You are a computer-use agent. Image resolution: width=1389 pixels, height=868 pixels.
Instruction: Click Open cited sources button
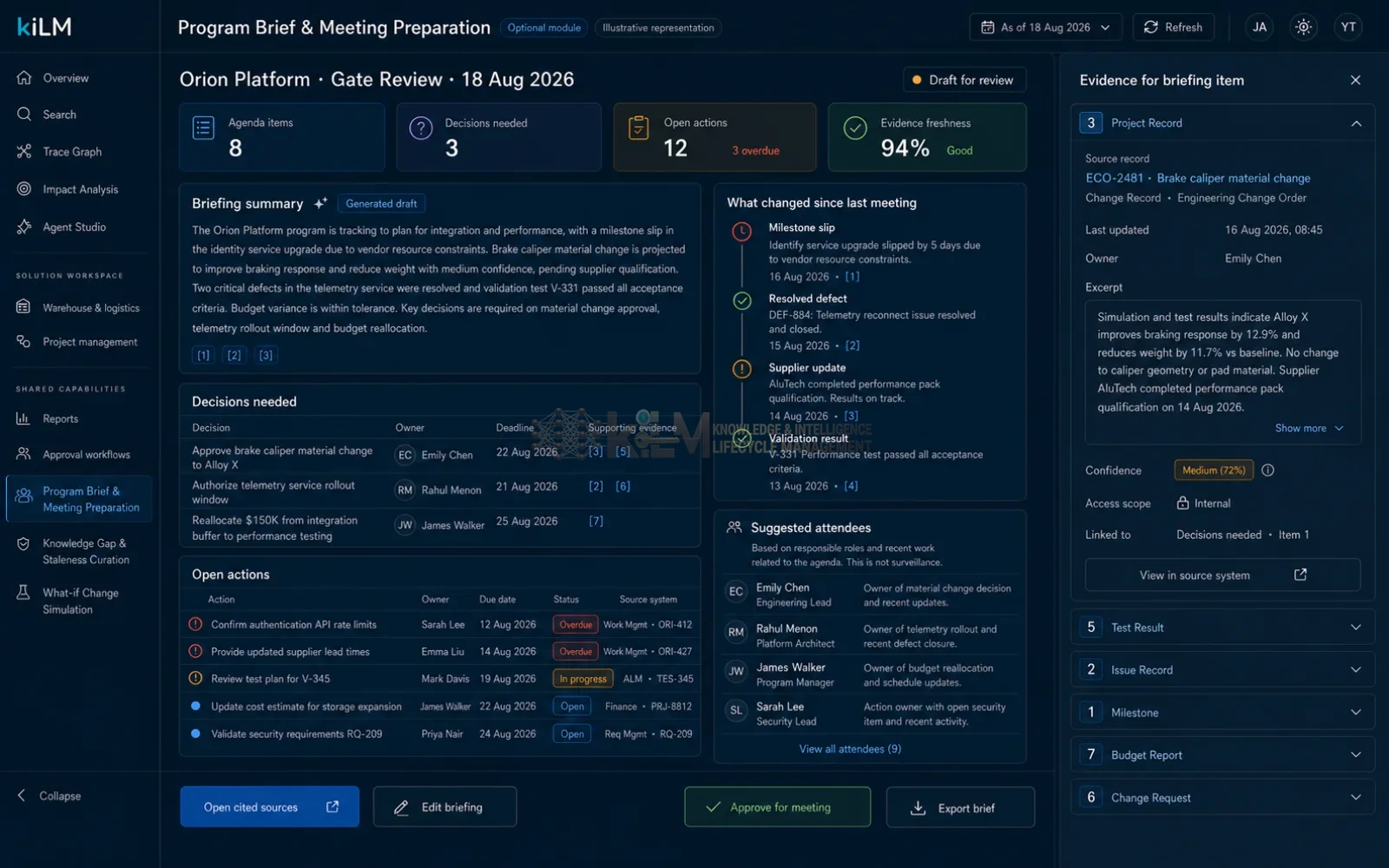pyautogui.click(x=270, y=807)
